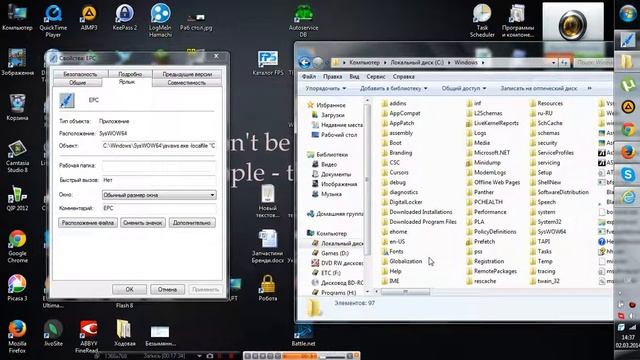Click the Skype icon in the taskbar
Viewport: 640px width, 360px height.
click(x=628, y=175)
